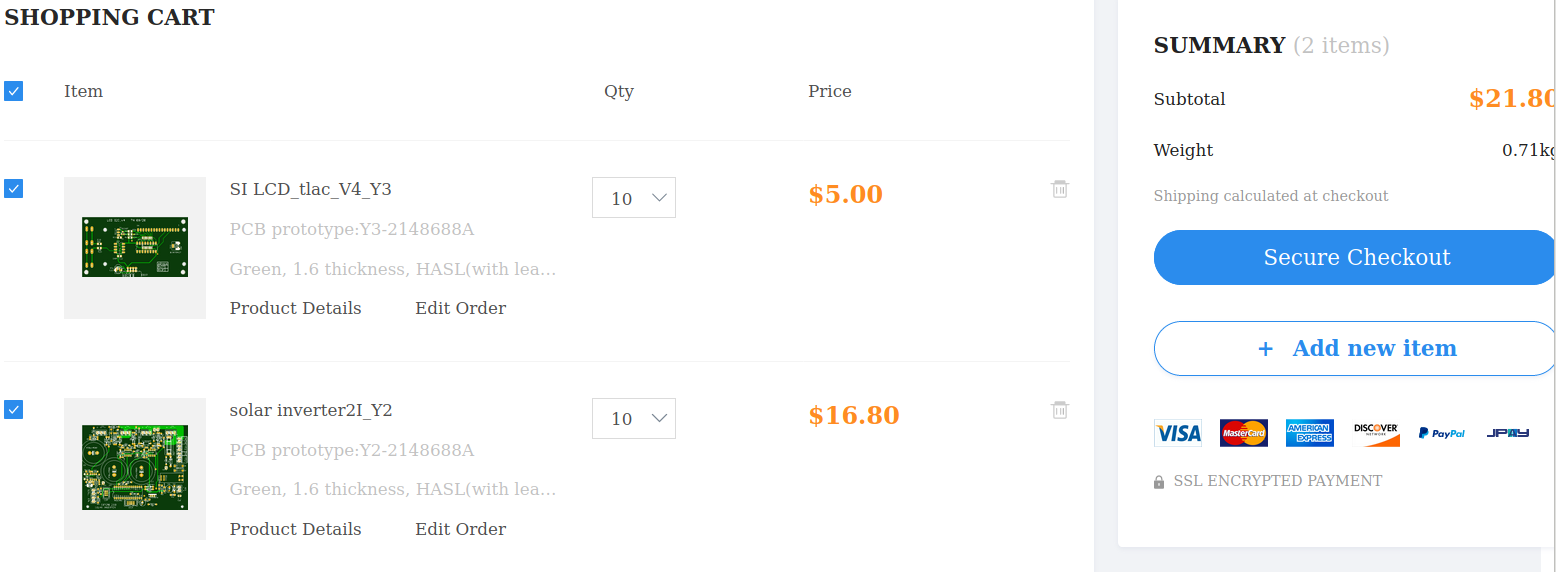Open quantity dropdown for solar inverter2I_Y2
This screenshot has width=1556, height=572.
(634, 419)
